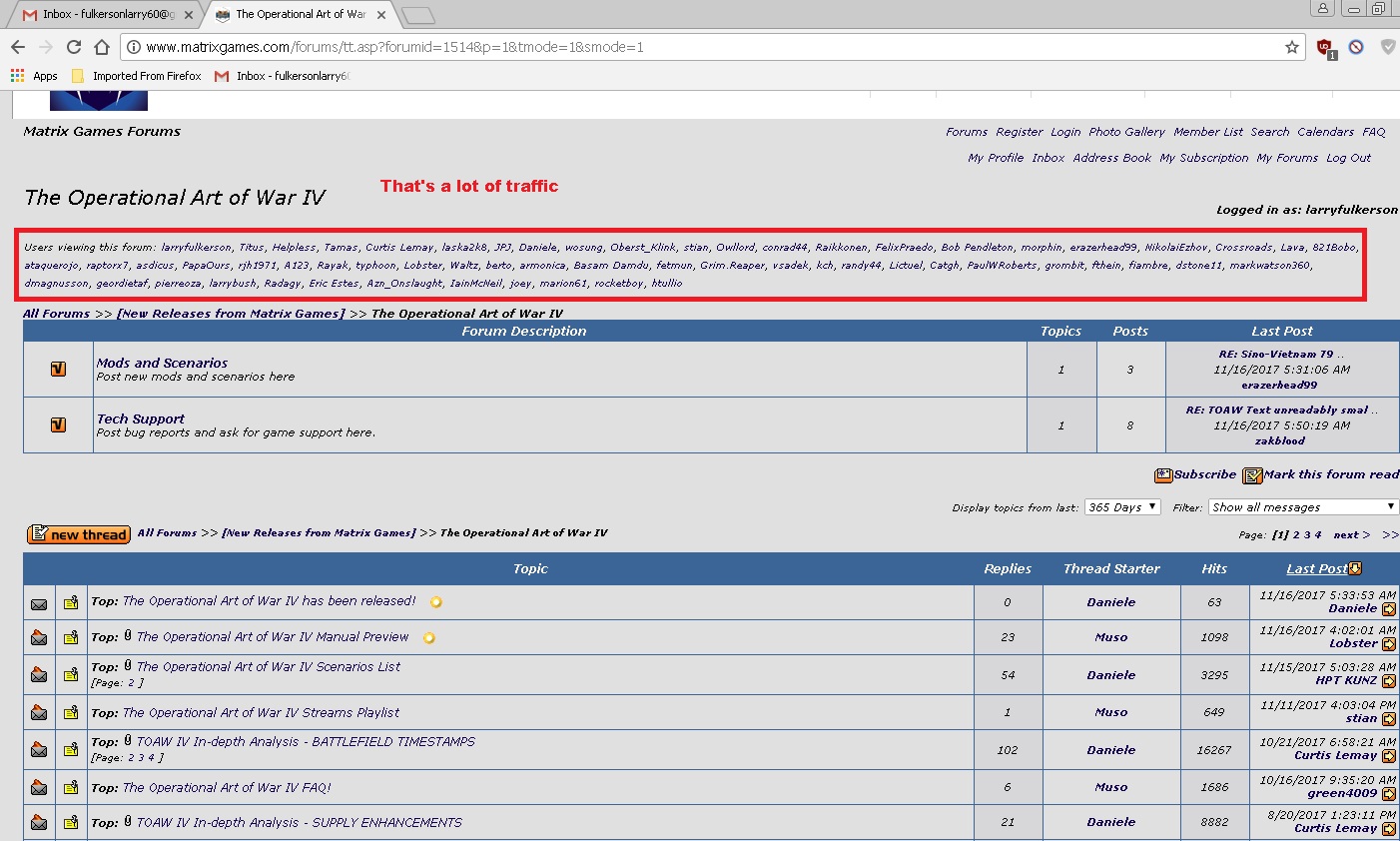Viewport: 1400px width, 841px height.
Task: Click Log Out link
Action: 1348,158
